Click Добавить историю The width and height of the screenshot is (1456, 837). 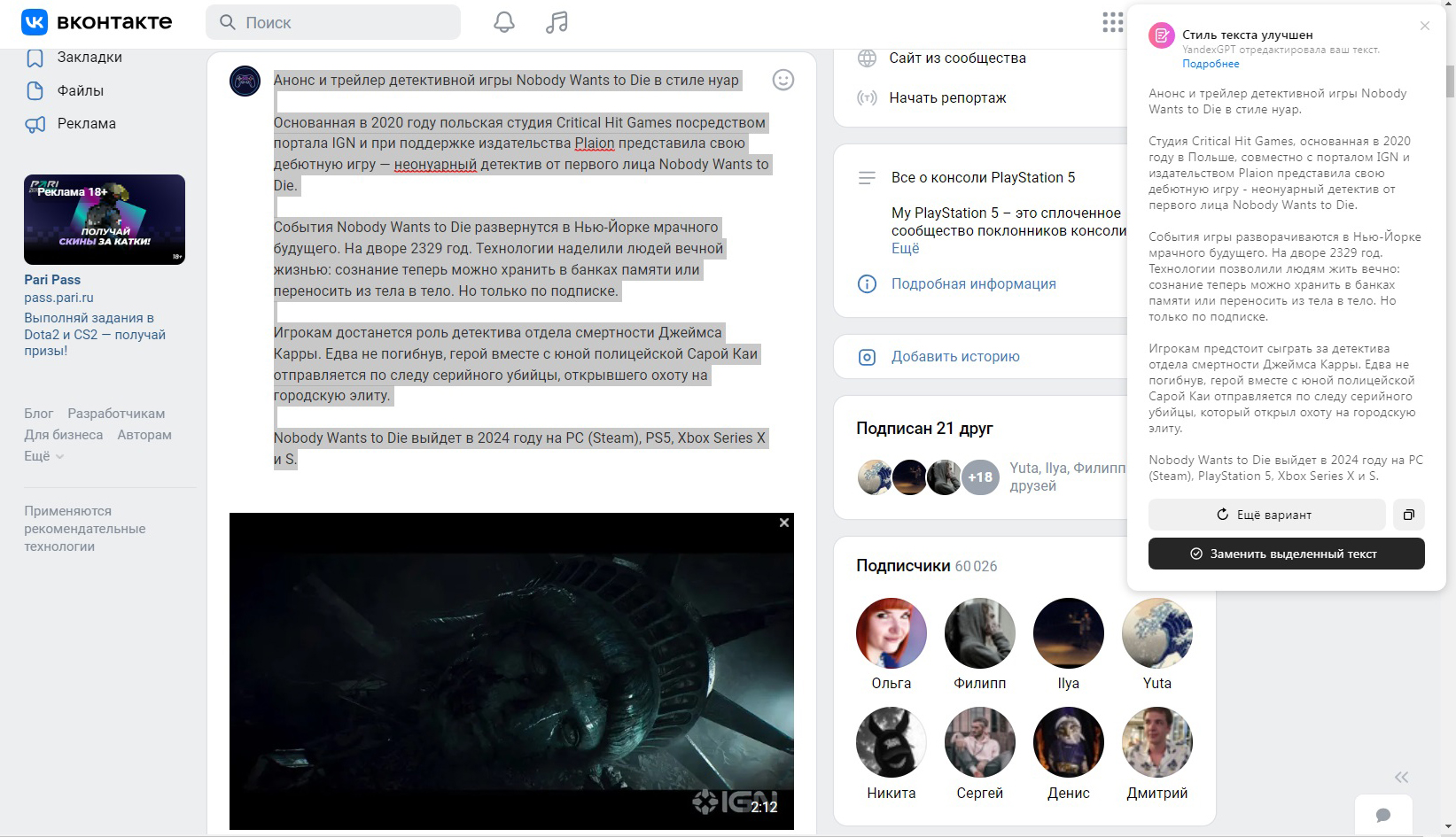click(x=955, y=356)
